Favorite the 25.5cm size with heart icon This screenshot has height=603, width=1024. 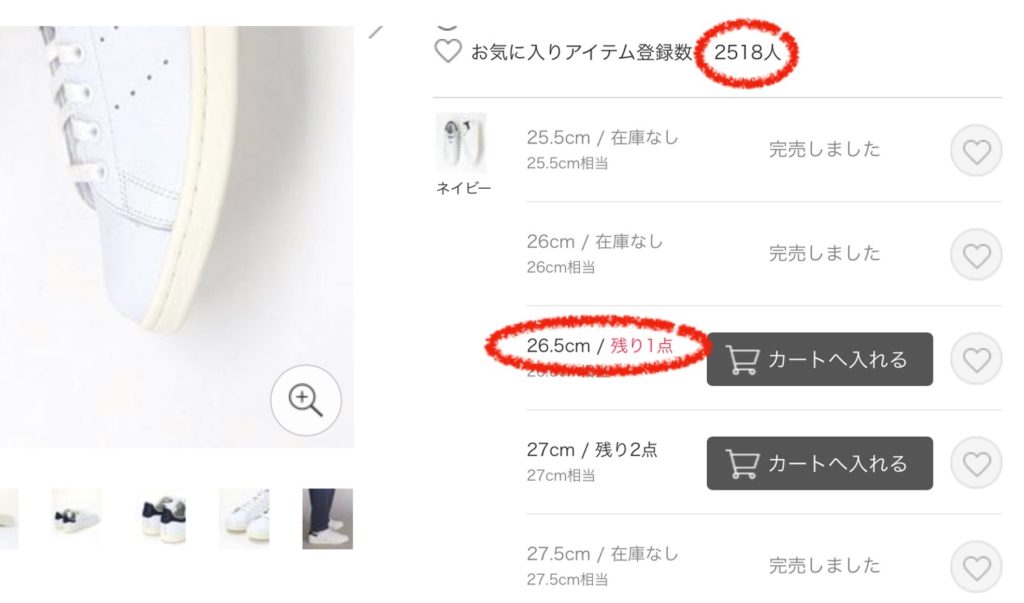(x=976, y=151)
